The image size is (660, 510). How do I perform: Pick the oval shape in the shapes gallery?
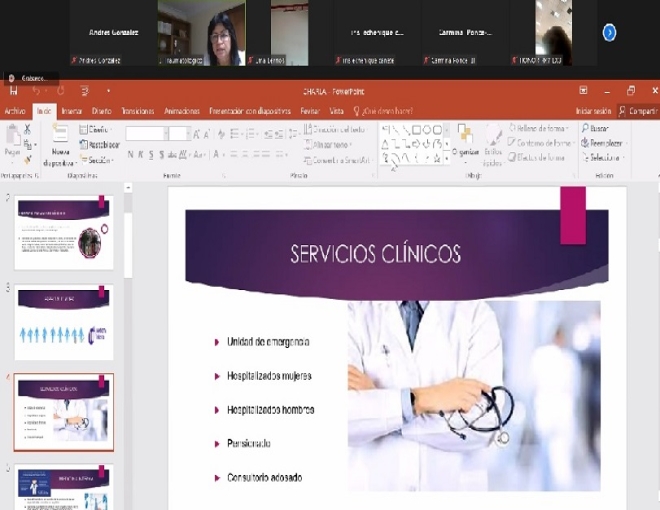(x=427, y=129)
